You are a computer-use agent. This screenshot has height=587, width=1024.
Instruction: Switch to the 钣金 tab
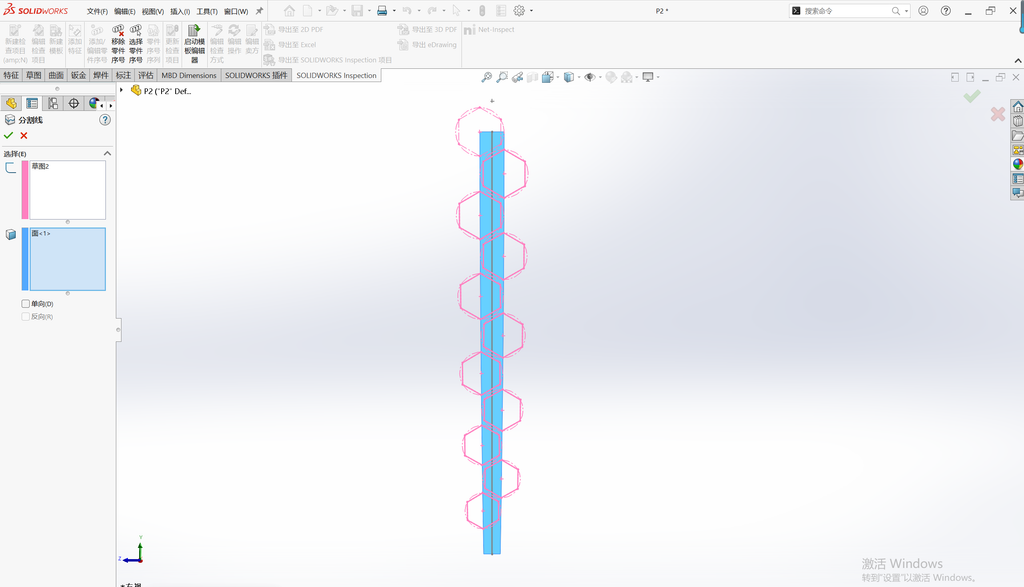(x=78, y=75)
